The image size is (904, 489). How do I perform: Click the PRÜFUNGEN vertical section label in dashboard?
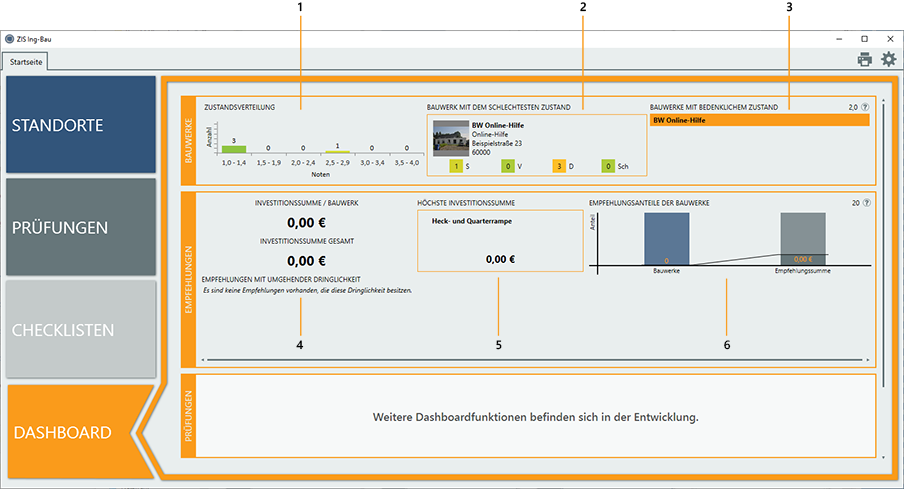[189, 416]
